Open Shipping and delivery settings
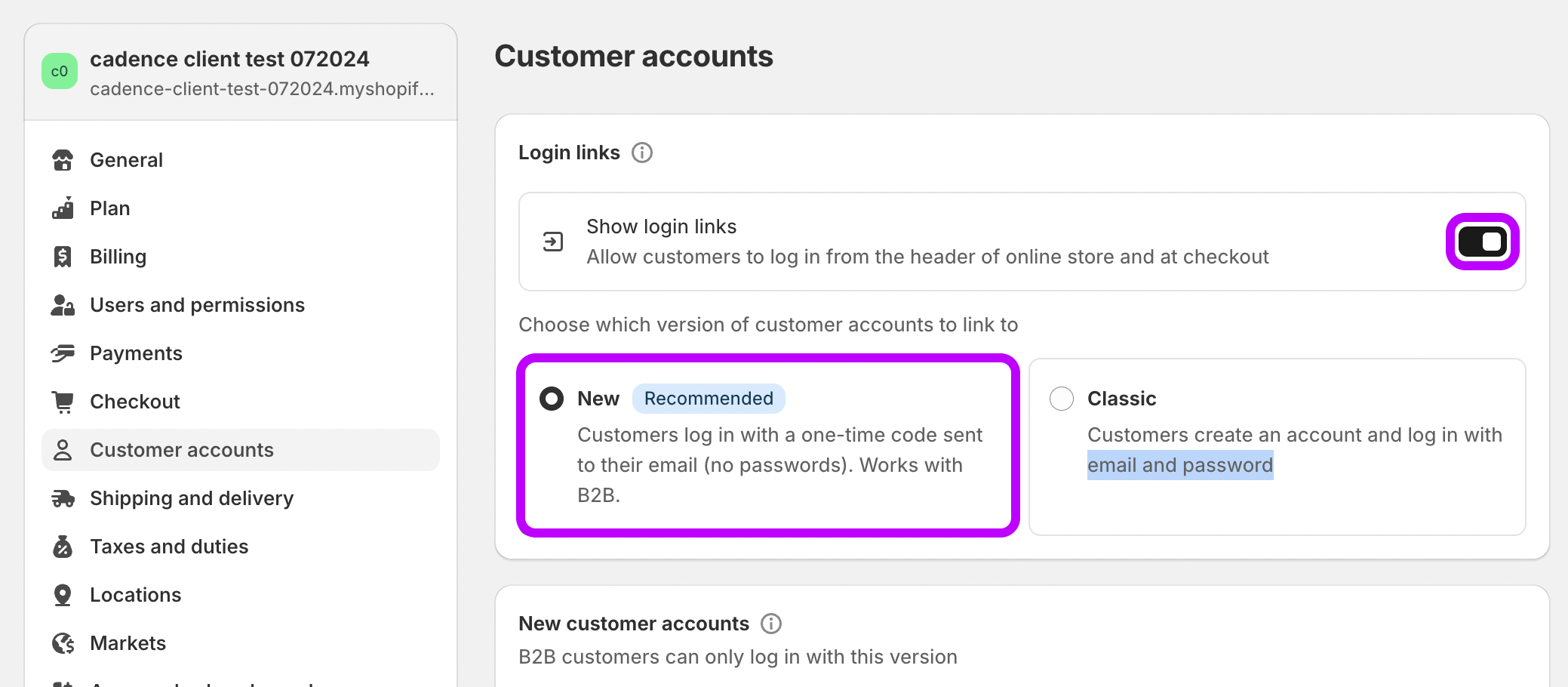This screenshot has width=1568, height=687. (241, 498)
